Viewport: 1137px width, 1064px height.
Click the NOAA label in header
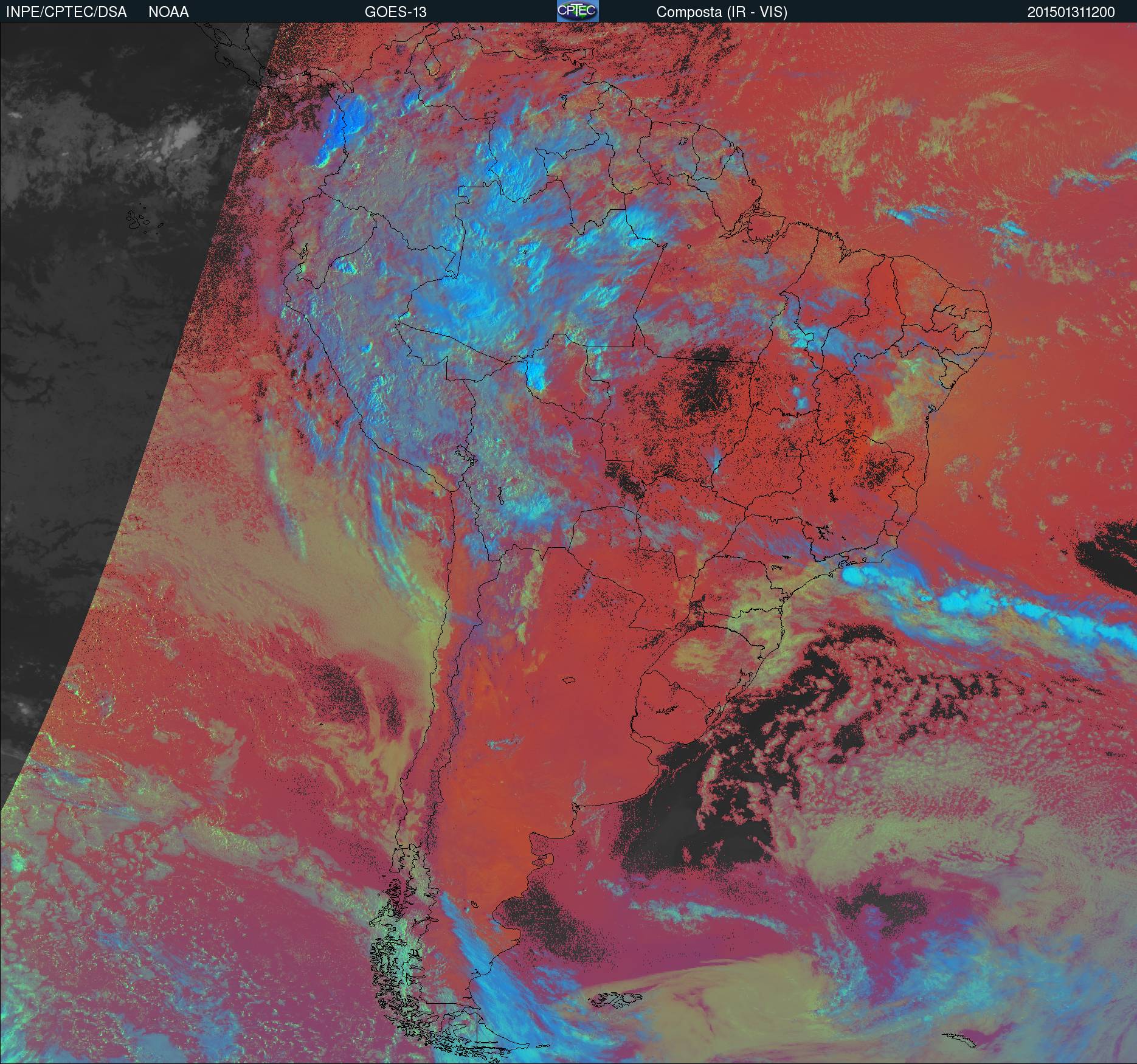point(168,12)
